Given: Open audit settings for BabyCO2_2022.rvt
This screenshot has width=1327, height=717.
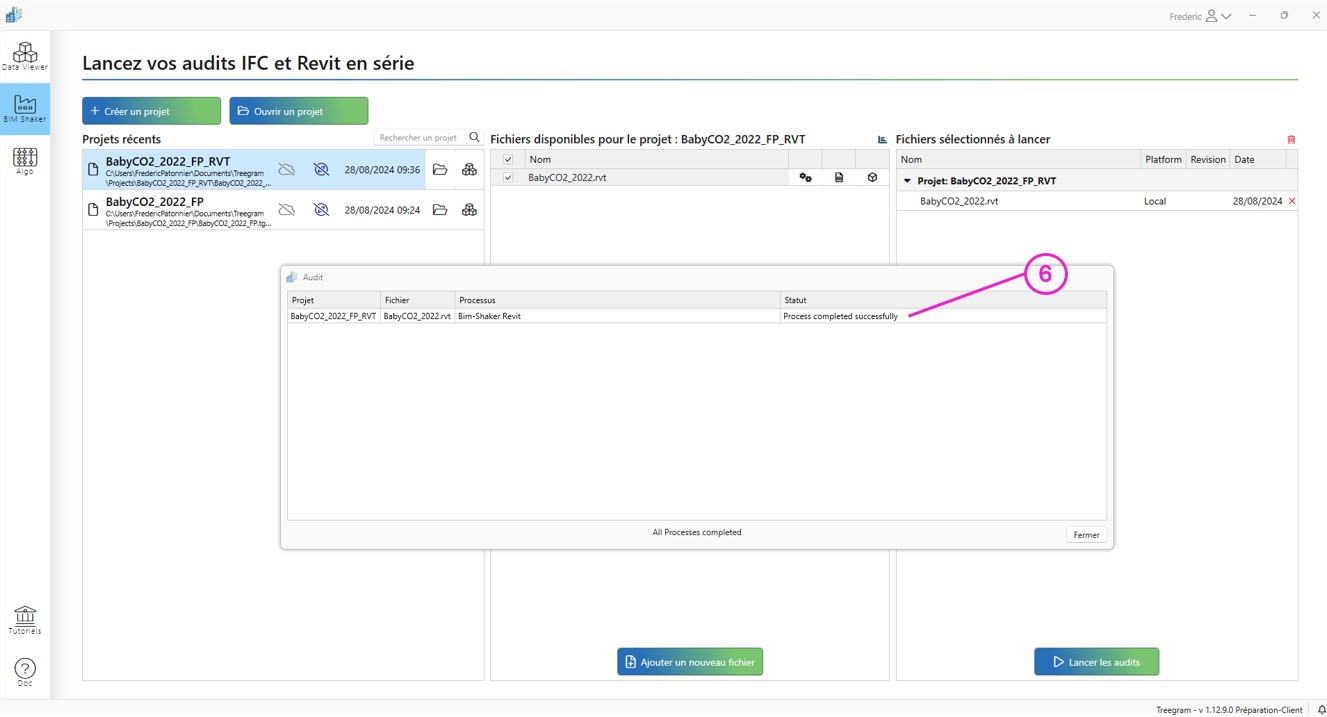Looking at the screenshot, I should [806, 177].
